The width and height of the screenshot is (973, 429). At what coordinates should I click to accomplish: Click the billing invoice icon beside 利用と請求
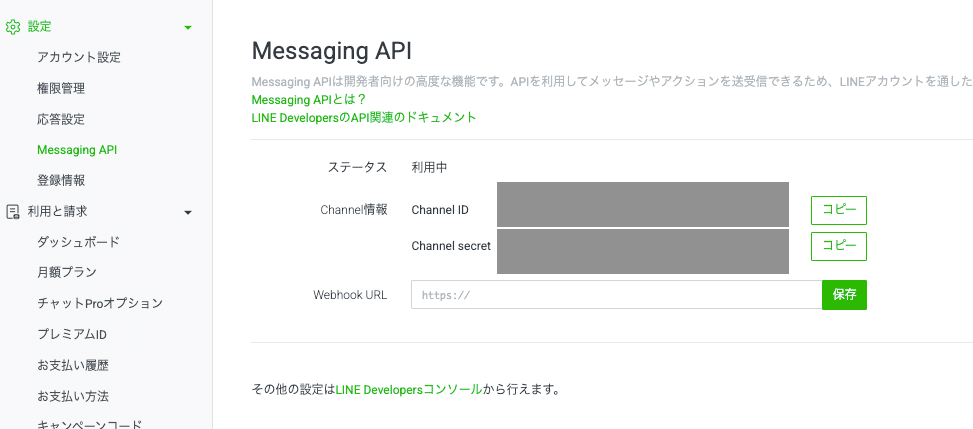point(12,212)
